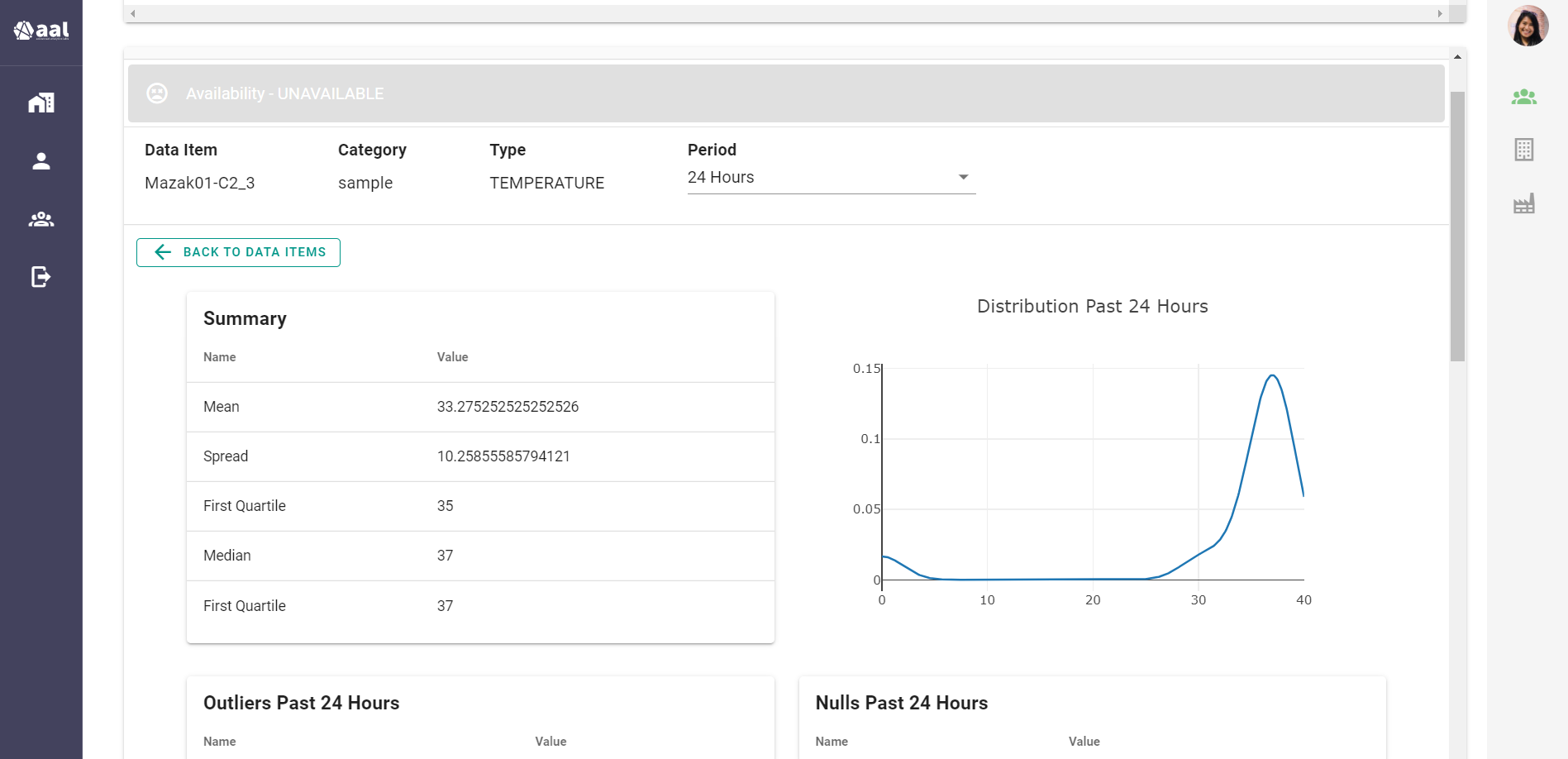This screenshot has width=1568, height=759.
Task: Click the Period dropdown arrow
Action: (963, 177)
